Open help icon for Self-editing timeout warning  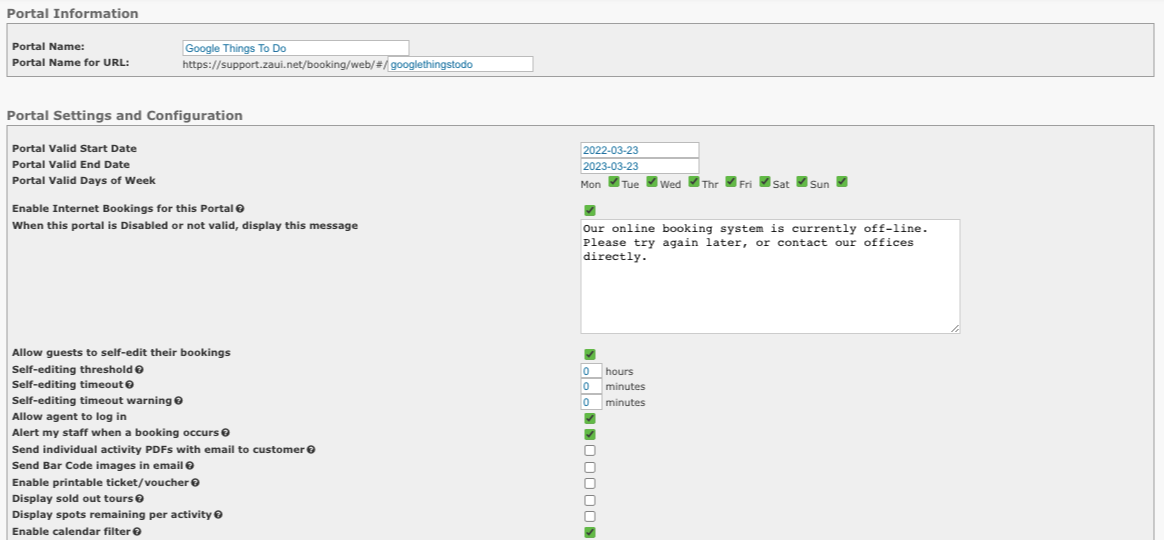click(178, 401)
